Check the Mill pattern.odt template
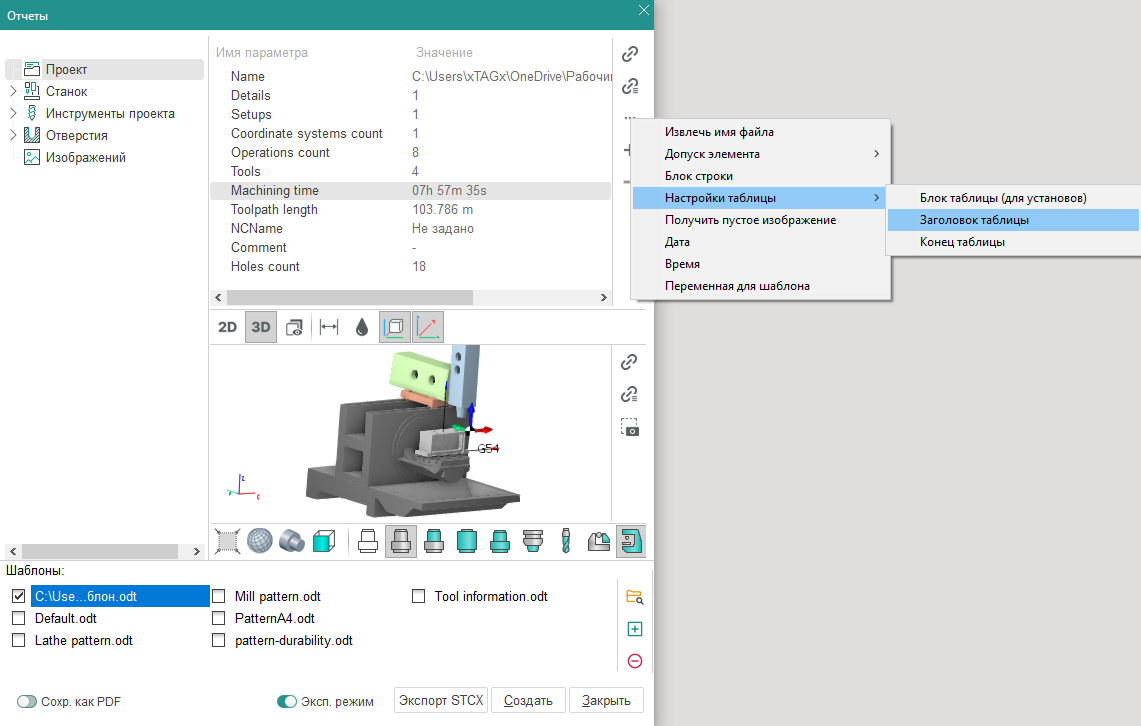1141x726 pixels. click(219, 597)
